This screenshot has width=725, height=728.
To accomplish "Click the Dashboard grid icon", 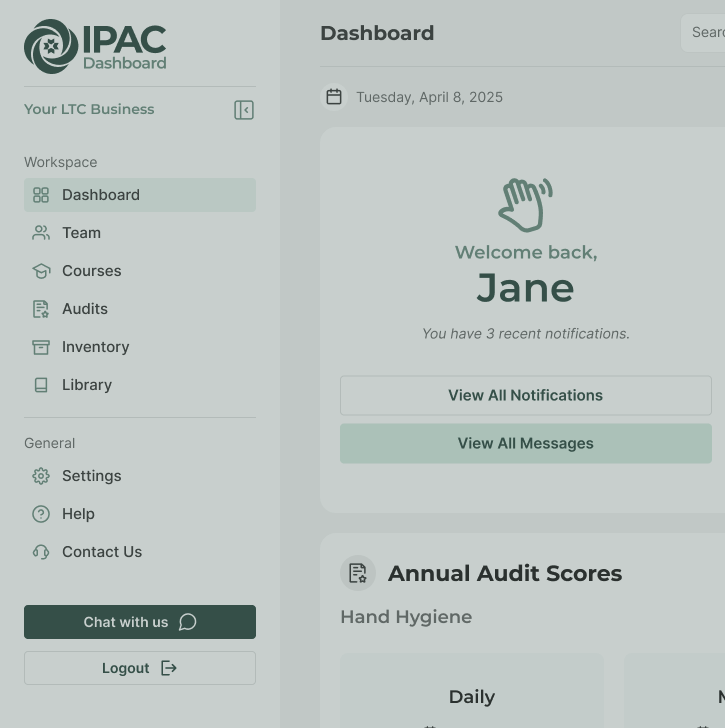I will [x=41, y=195].
